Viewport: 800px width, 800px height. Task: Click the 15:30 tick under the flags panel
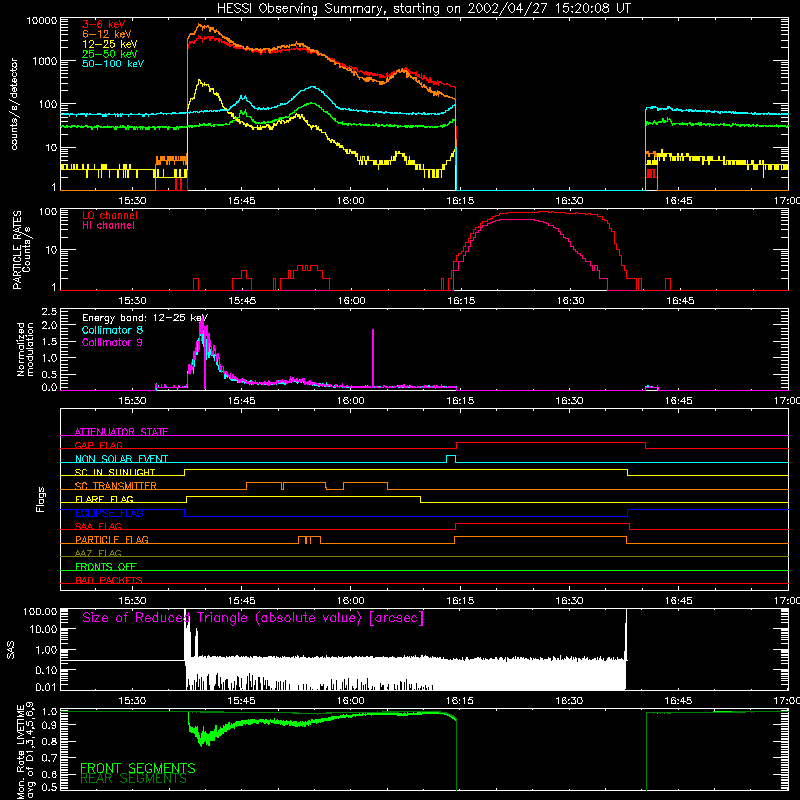click(x=132, y=601)
